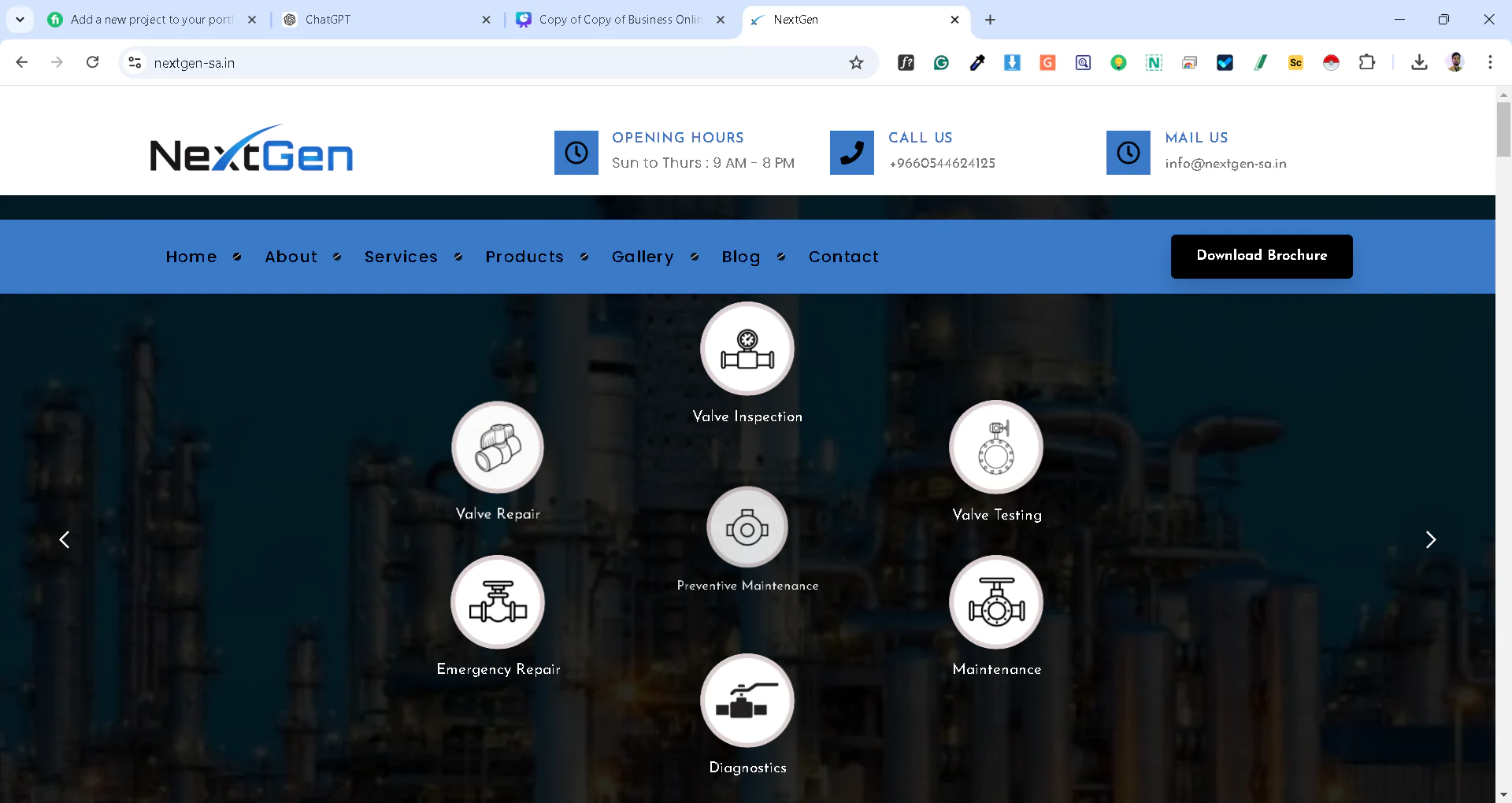1512x803 pixels.
Task: Expand the browser tab search dropdown
Action: pyautogui.click(x=20, y=20)
